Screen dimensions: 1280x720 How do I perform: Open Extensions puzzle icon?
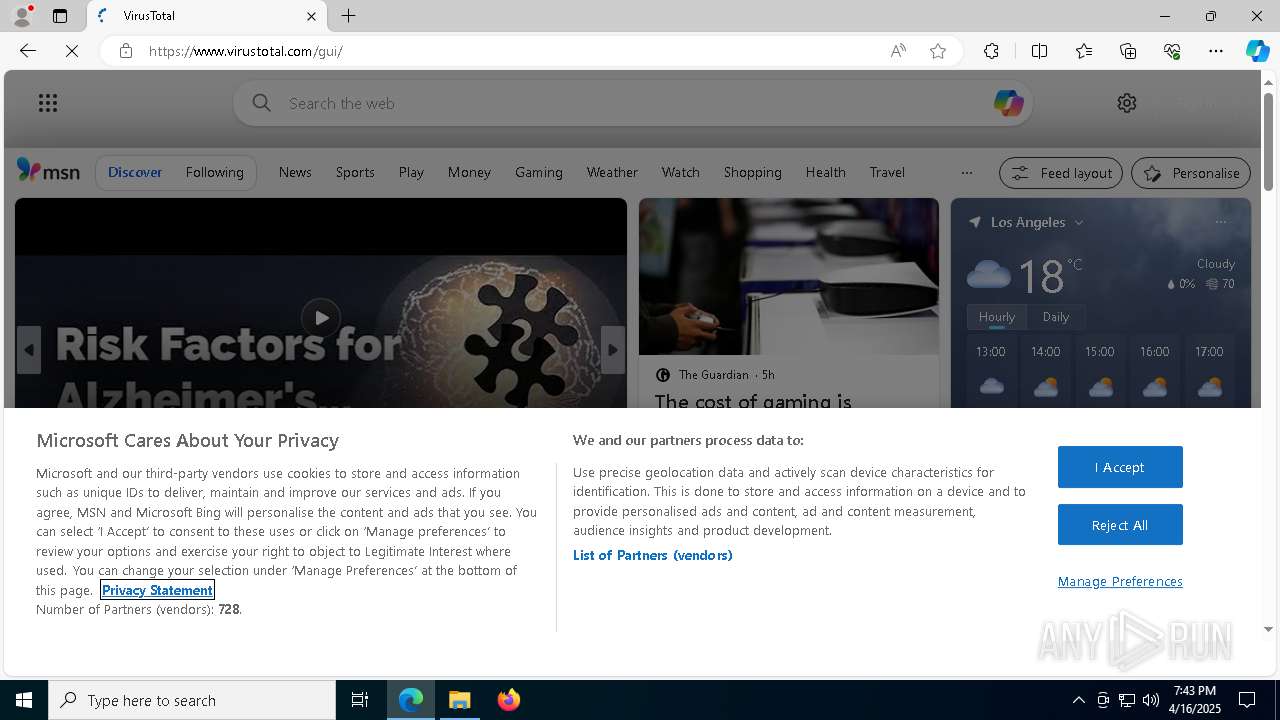click(991, 51)
